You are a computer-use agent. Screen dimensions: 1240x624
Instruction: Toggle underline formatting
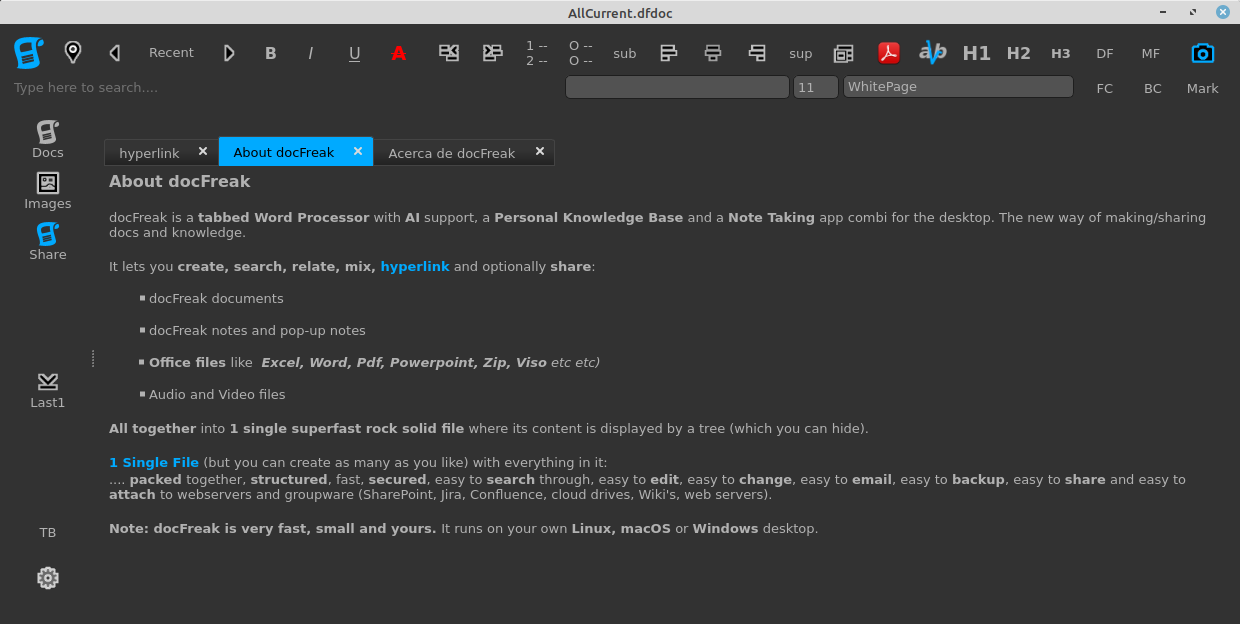354,54
